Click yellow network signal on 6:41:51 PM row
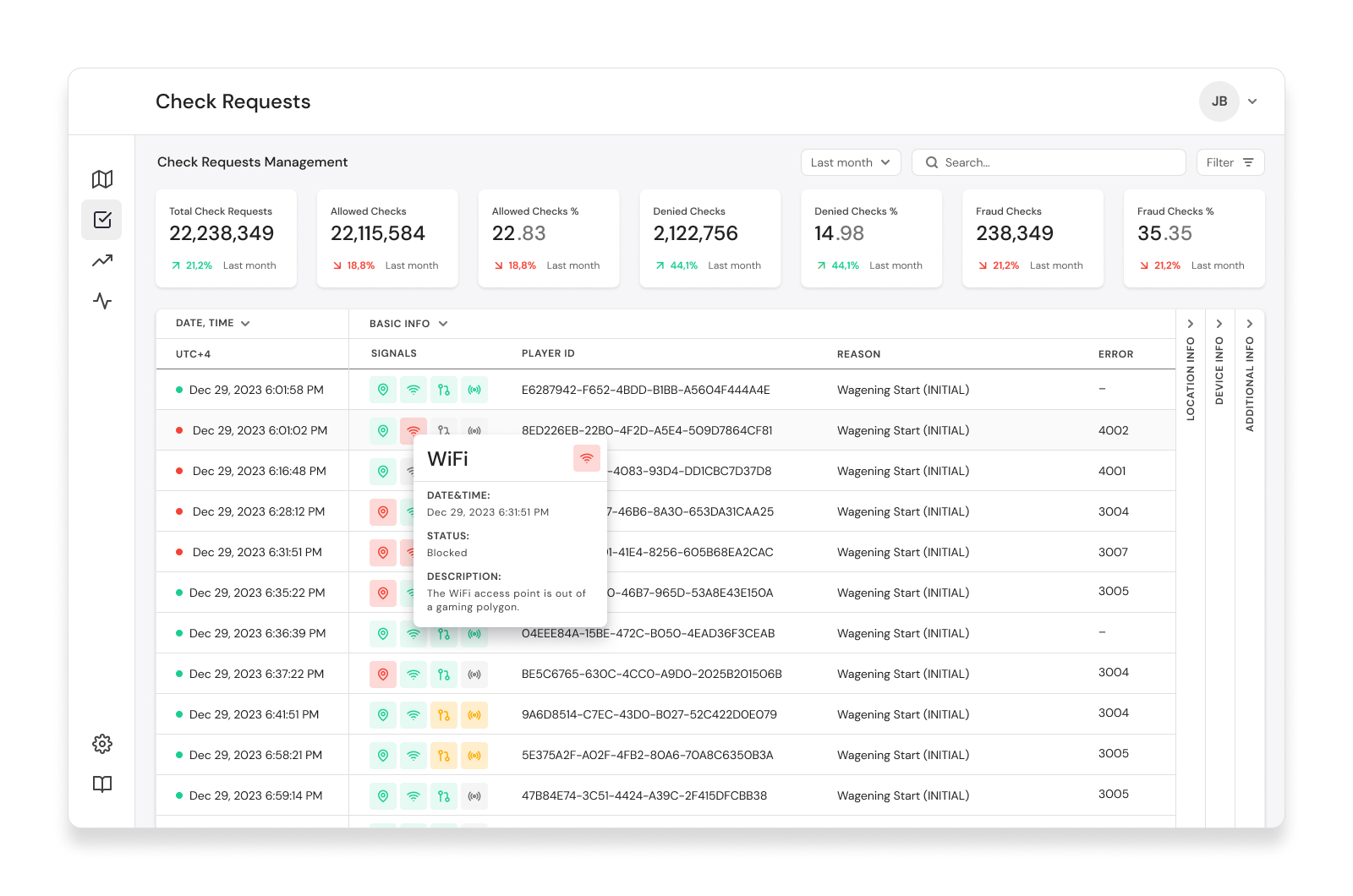This screenshot has width=1353, height=896. (x=444, y=714)
